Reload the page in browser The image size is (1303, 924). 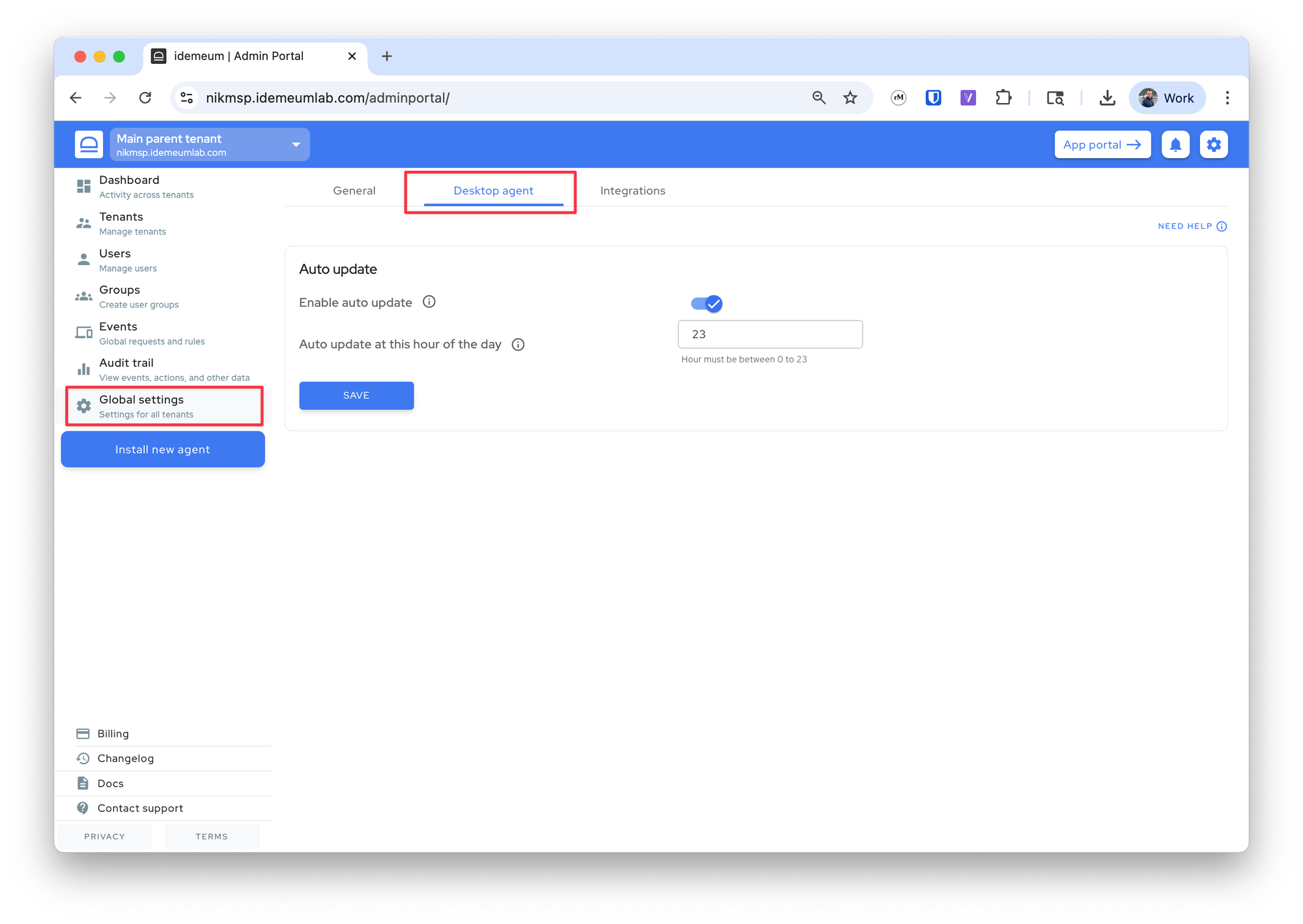click(145, 98)
